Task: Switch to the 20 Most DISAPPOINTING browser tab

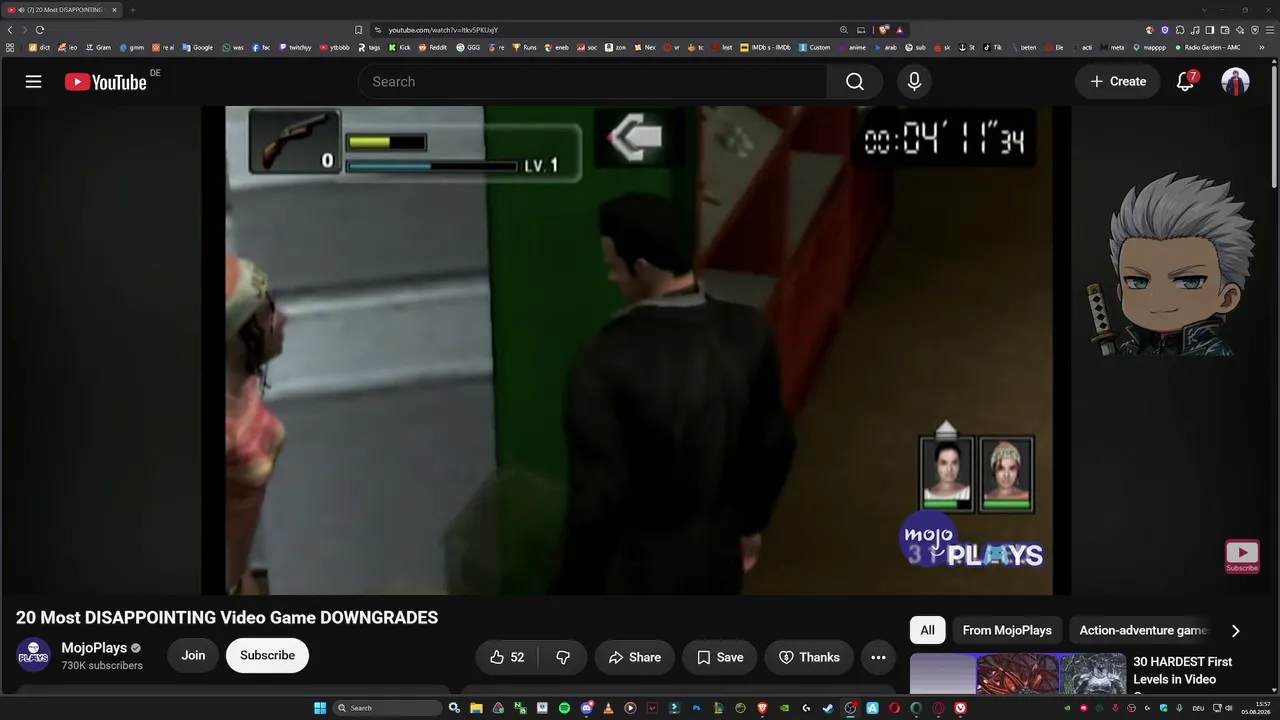Action: [x=62, y=10]
